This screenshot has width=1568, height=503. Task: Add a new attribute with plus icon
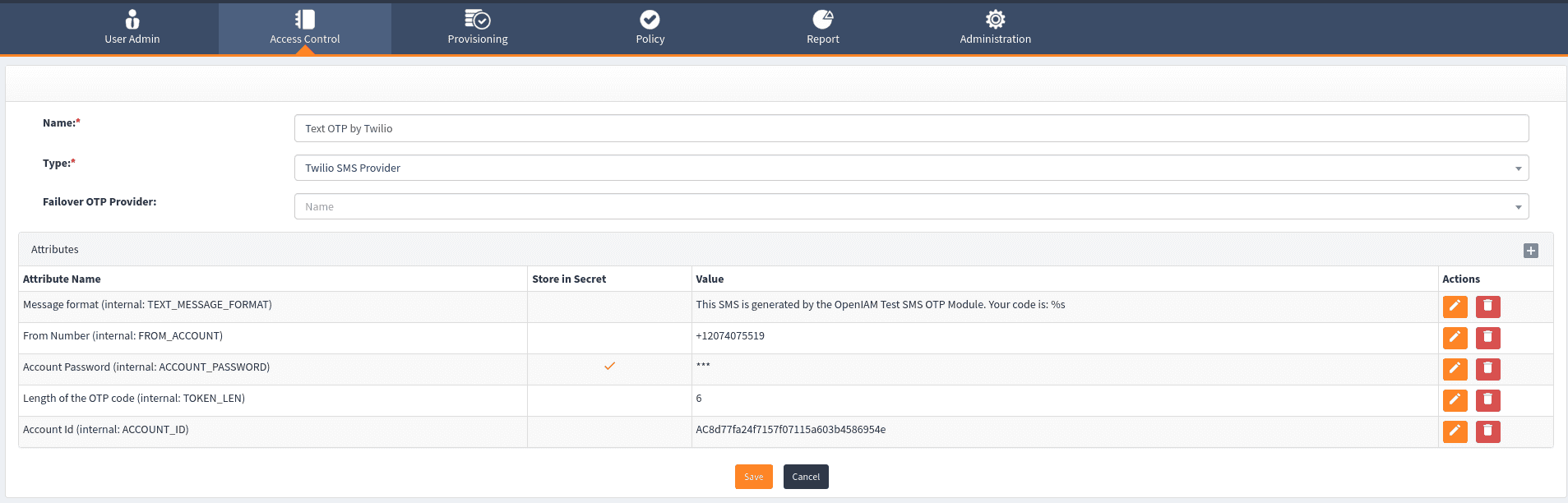(x=1530, y=251)
